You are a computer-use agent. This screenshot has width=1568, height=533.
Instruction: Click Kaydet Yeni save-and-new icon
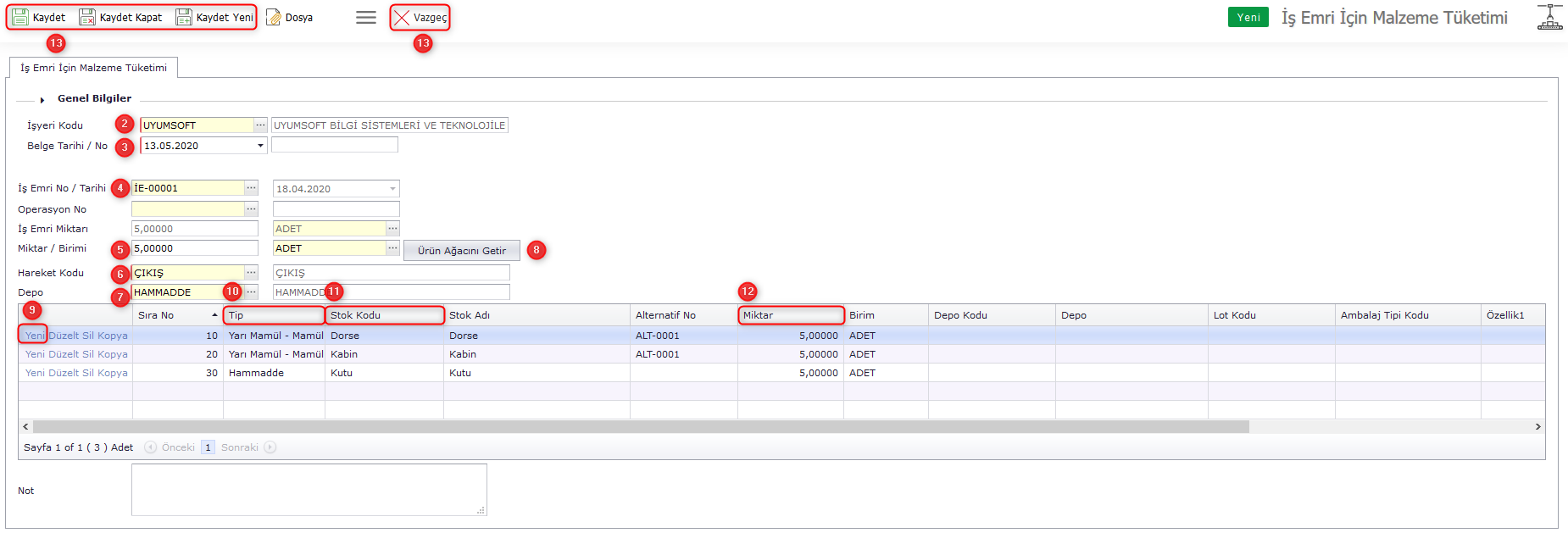(x=184, y=17)
